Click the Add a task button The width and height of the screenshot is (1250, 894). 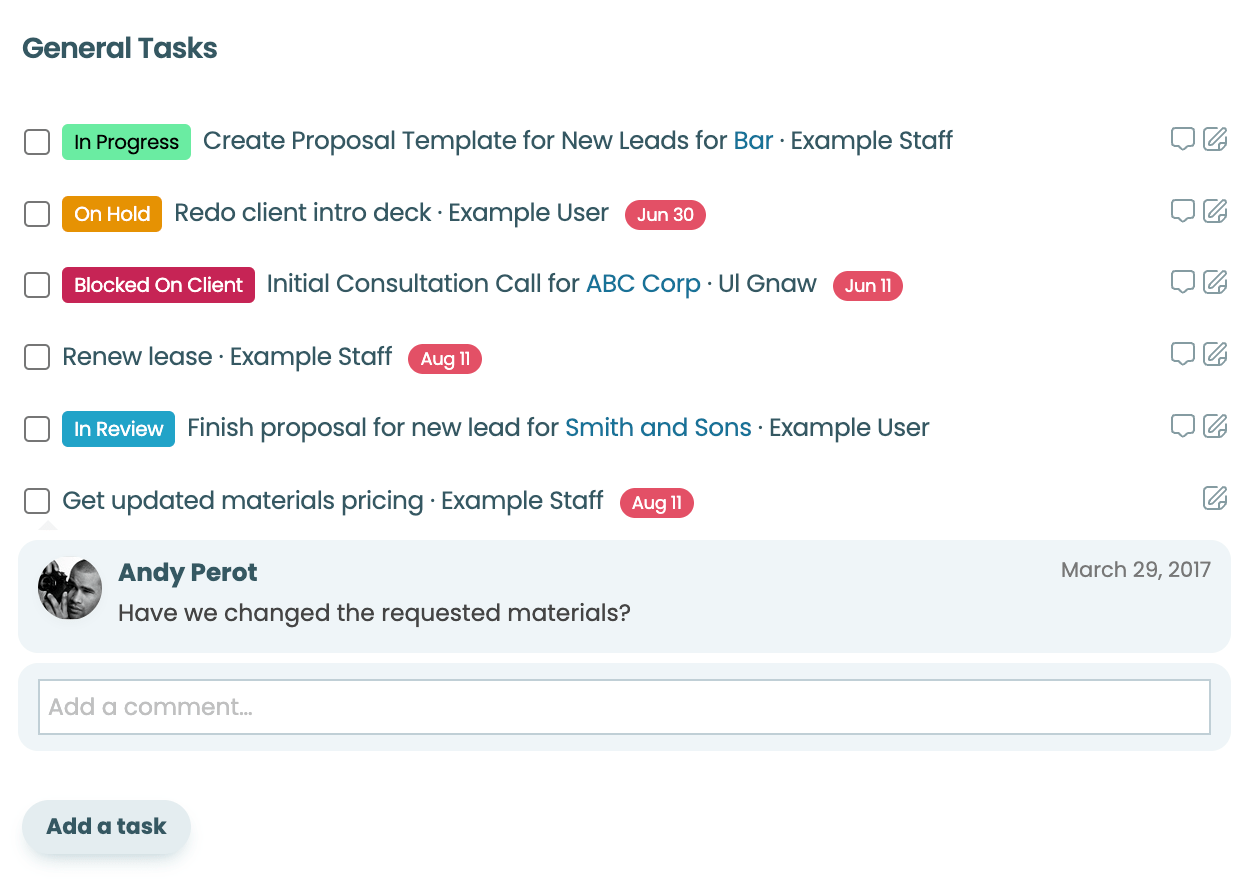pyautogui.click(x=106, y=827)
